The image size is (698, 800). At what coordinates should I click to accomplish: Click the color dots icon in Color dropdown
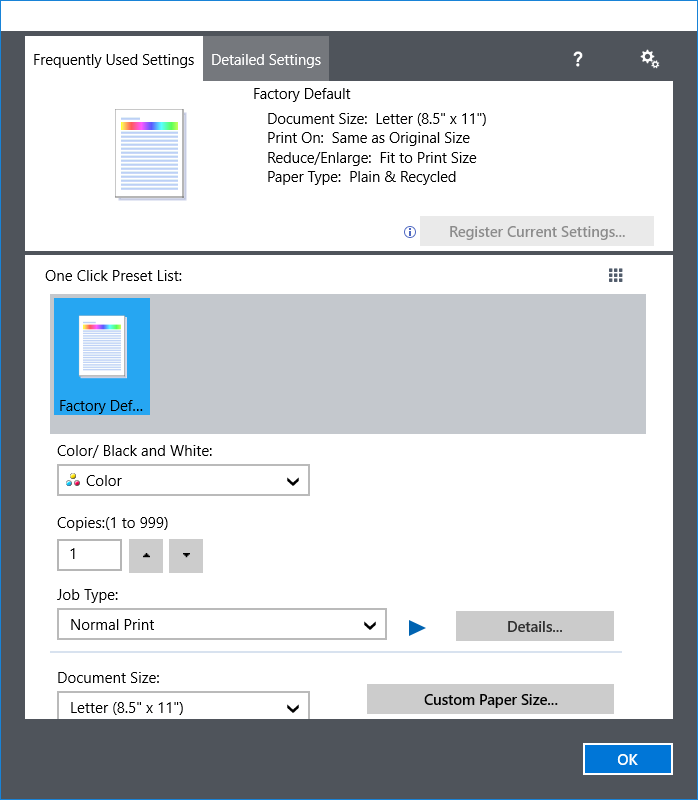tap(72, 481)
